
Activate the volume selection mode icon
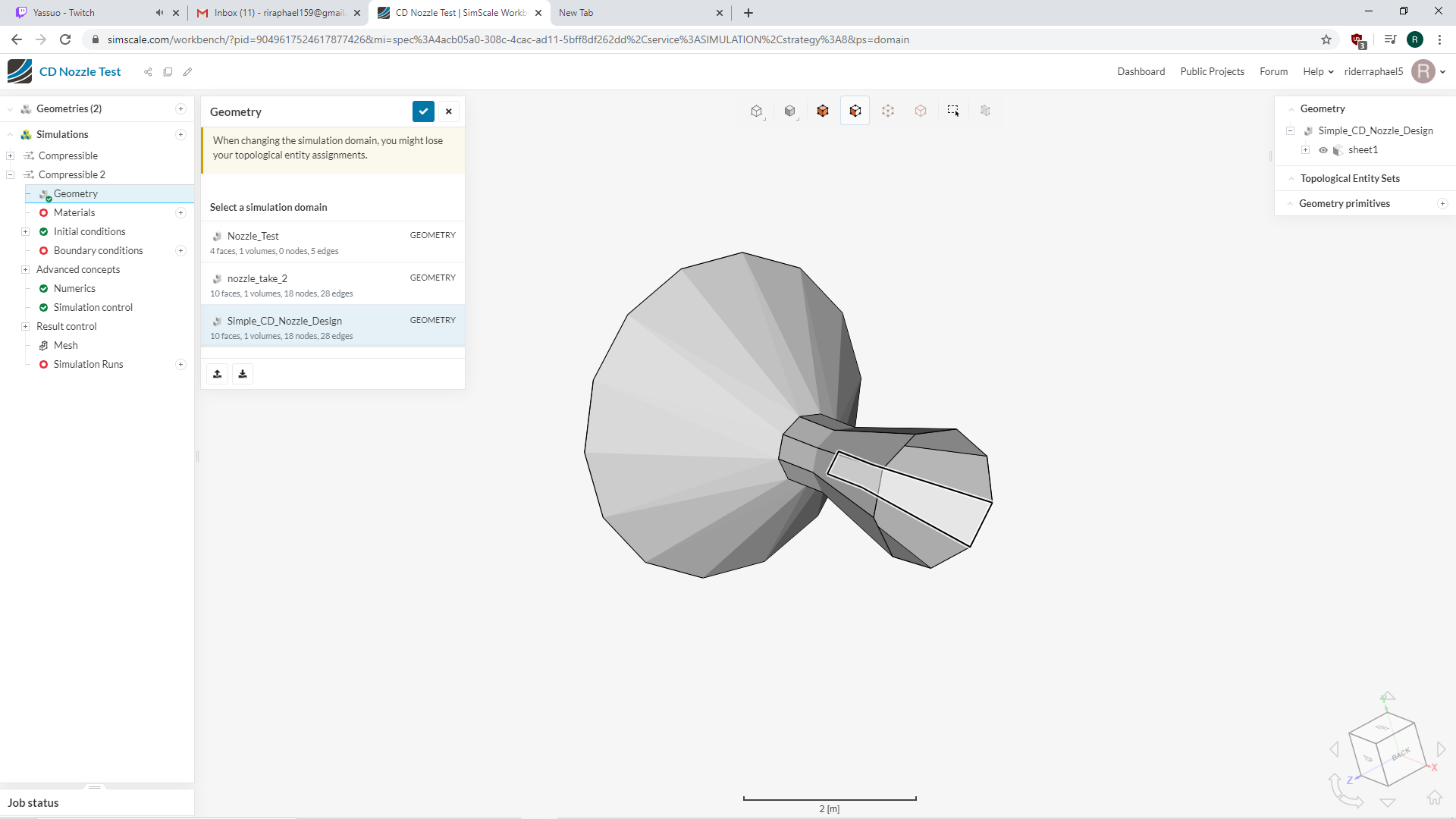tap(822, 111)
